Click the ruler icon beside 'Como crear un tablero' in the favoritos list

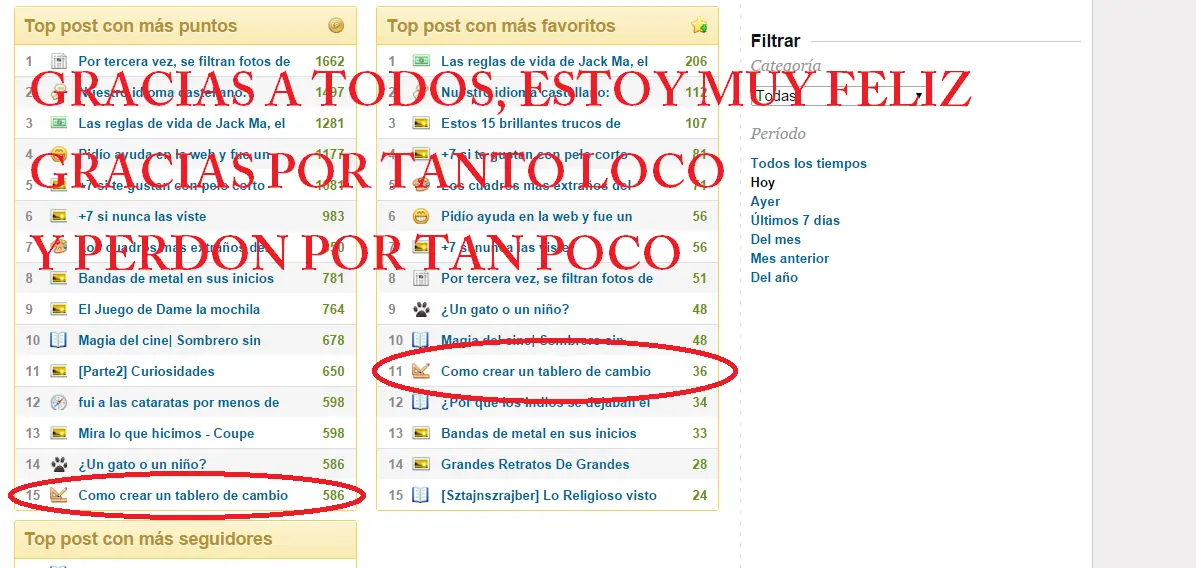point(421,371)
